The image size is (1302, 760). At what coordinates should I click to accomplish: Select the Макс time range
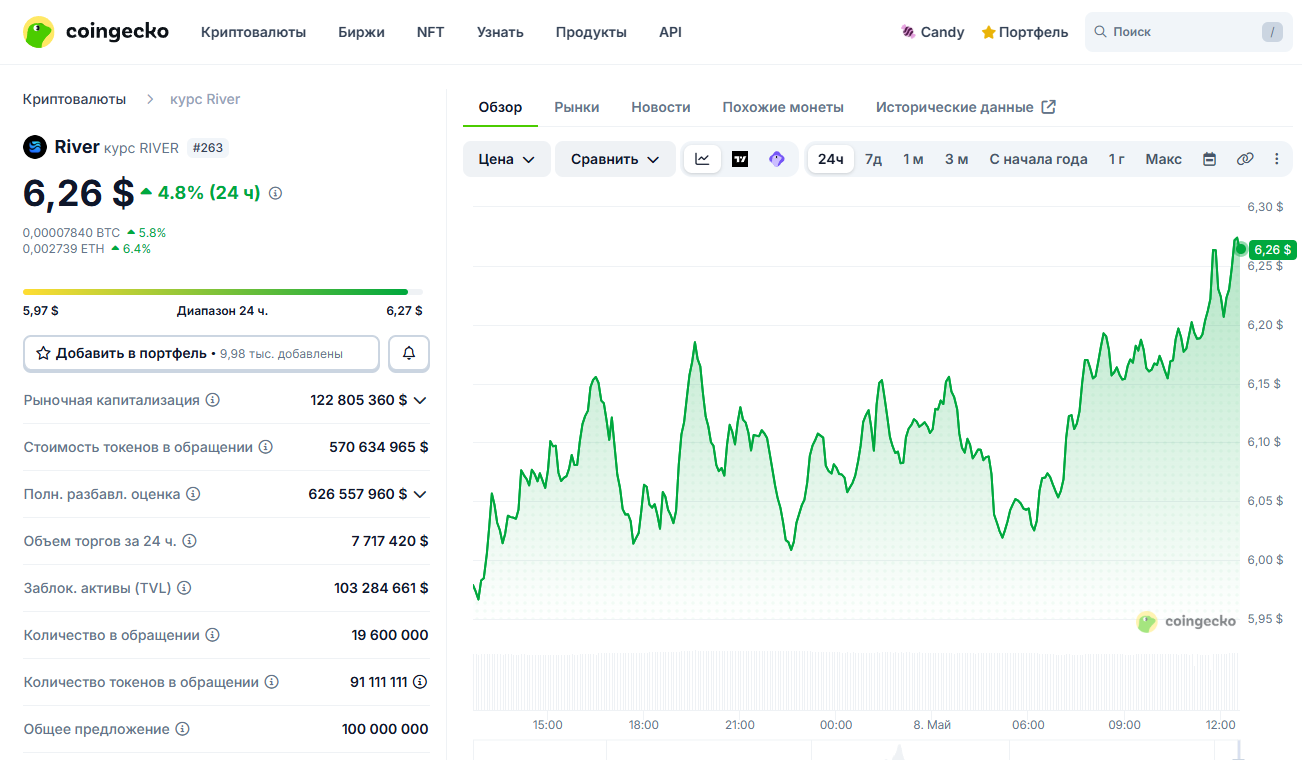point(1164,159)
